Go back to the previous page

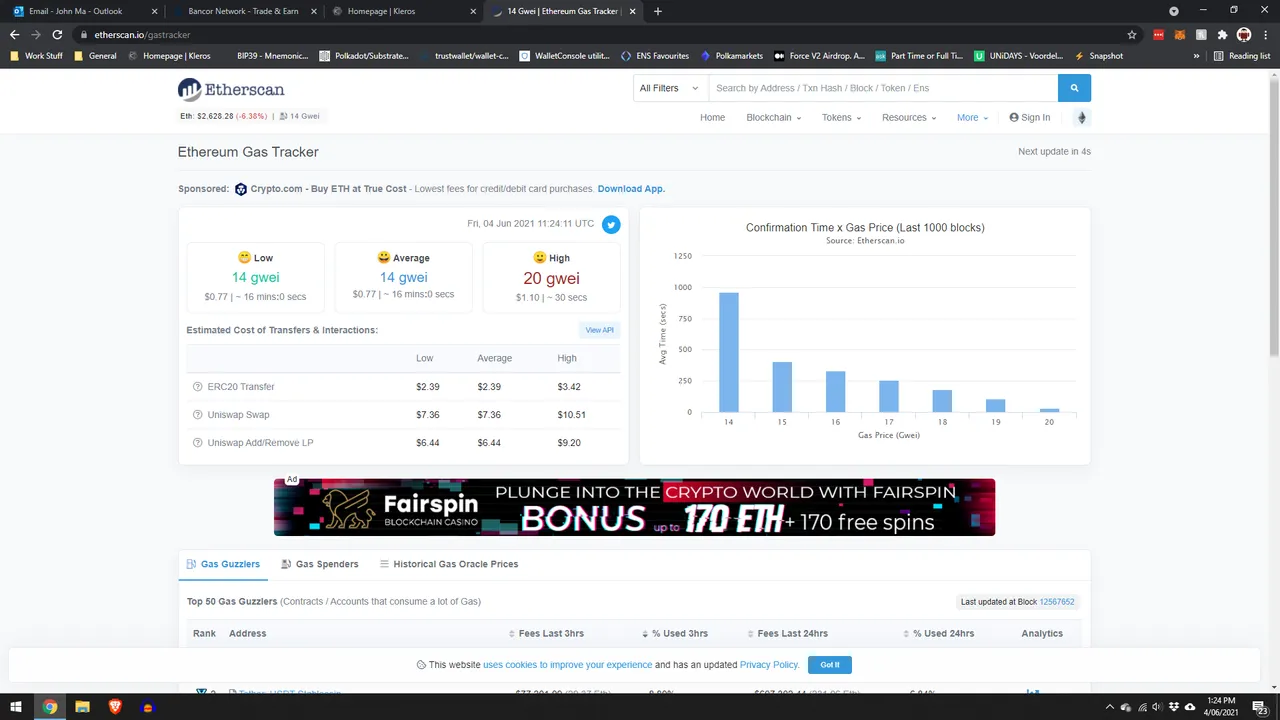tap(14, 35)
